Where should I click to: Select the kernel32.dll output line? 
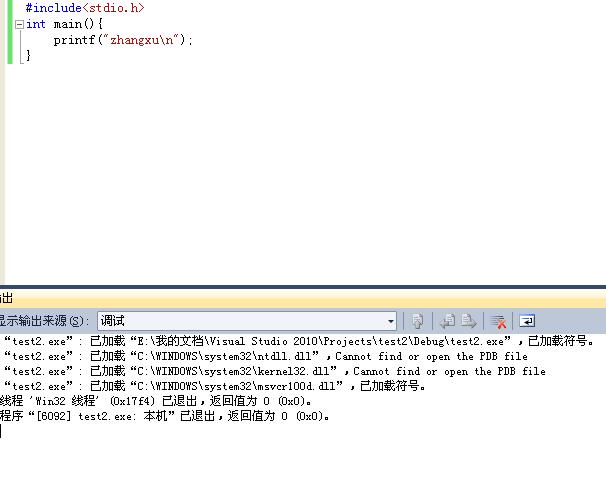tap(274, 371)
